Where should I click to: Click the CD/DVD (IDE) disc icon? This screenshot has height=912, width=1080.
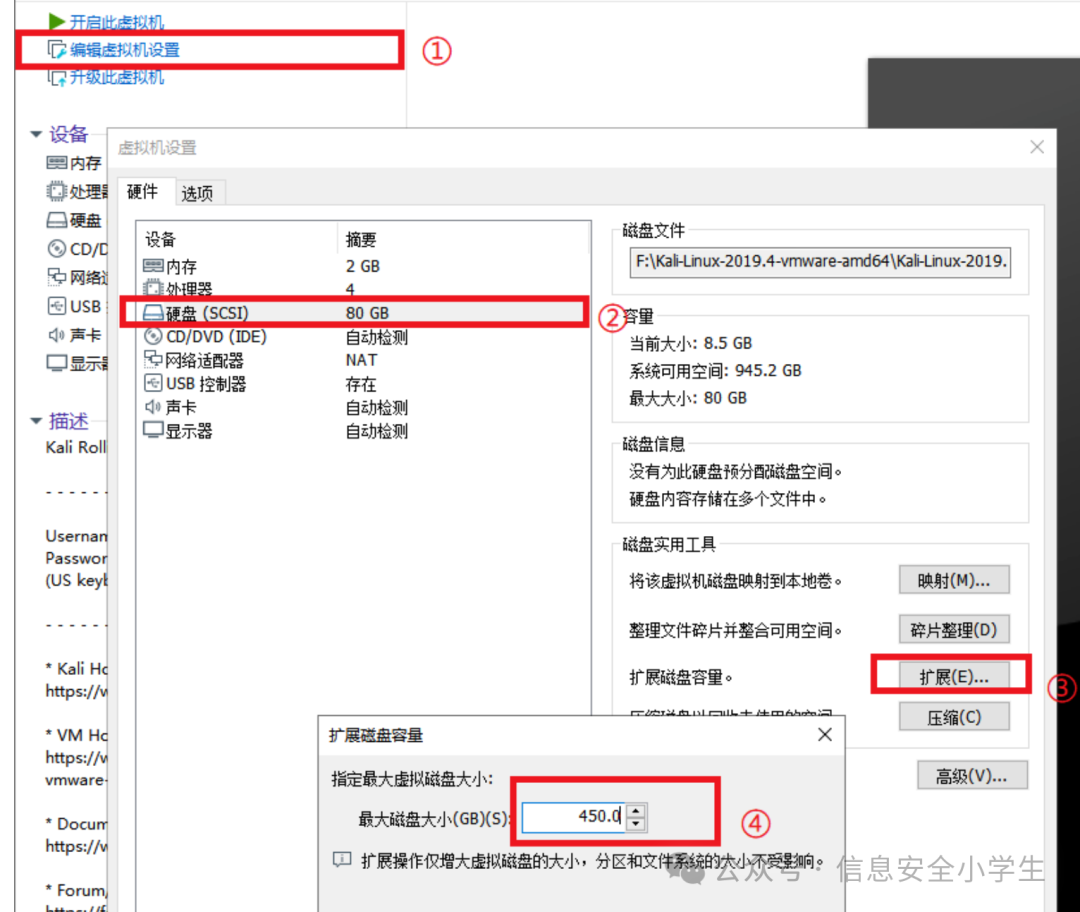(x=154, y=337)
